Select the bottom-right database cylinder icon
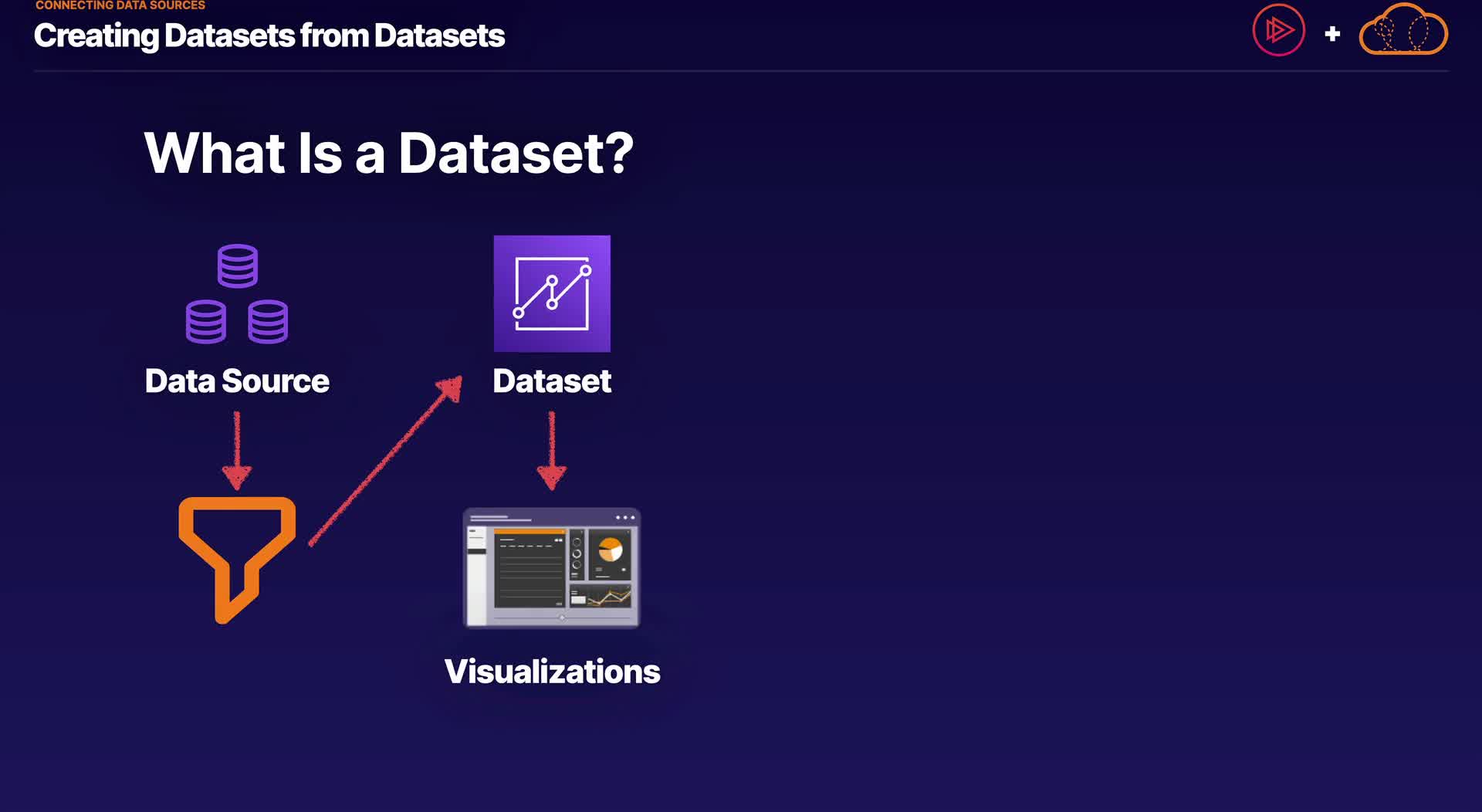 [x=268, y=321]
